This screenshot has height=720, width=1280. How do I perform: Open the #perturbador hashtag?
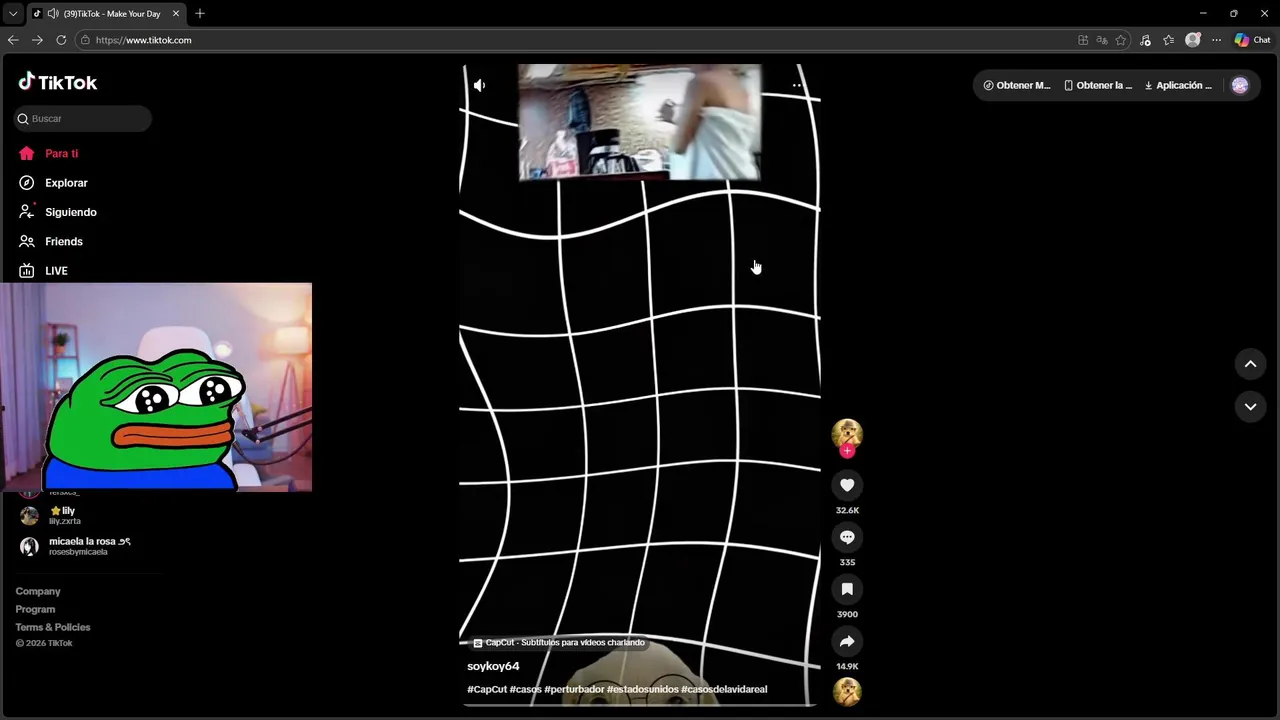pos(574,689)
